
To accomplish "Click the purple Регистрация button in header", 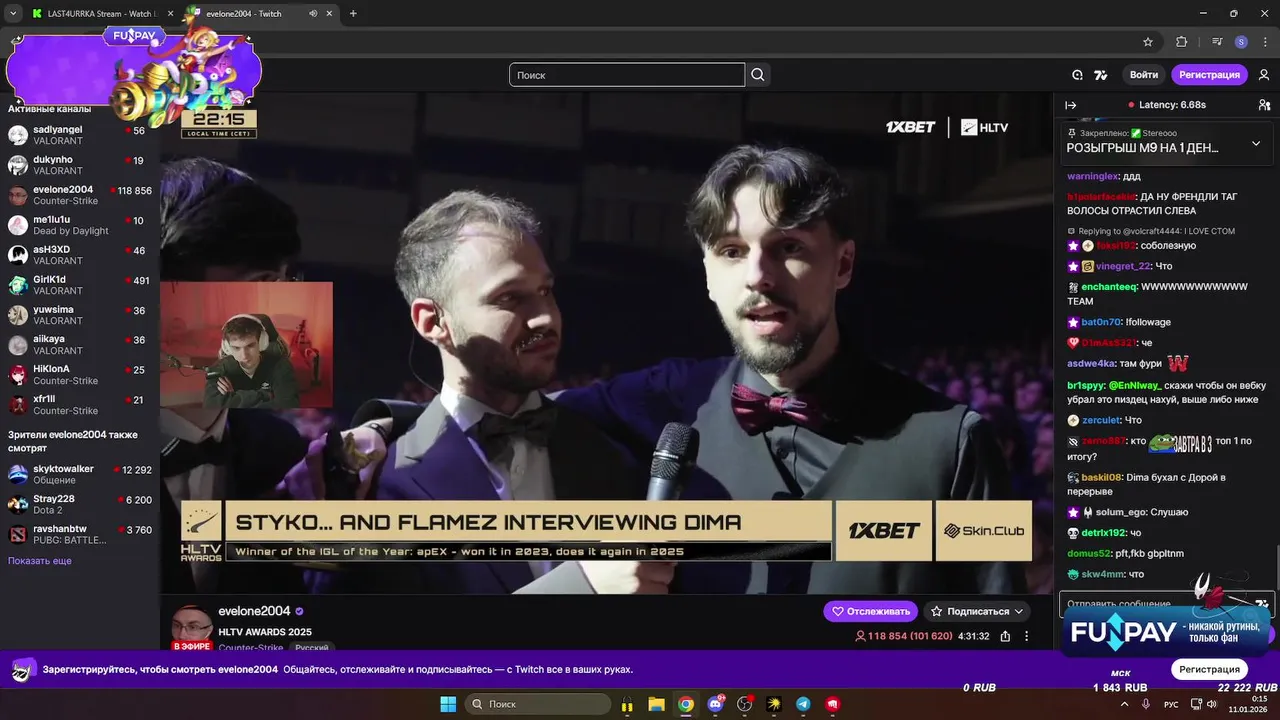I will pos(1209,75).
